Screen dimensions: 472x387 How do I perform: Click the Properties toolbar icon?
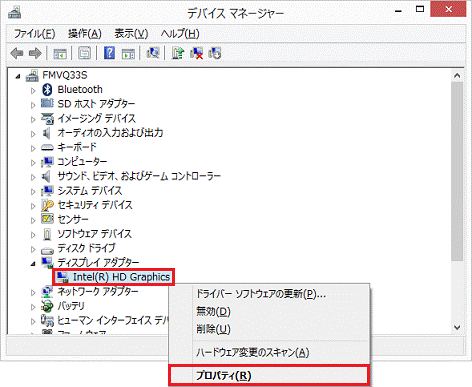pyautogui.click(x=84, y=53)
